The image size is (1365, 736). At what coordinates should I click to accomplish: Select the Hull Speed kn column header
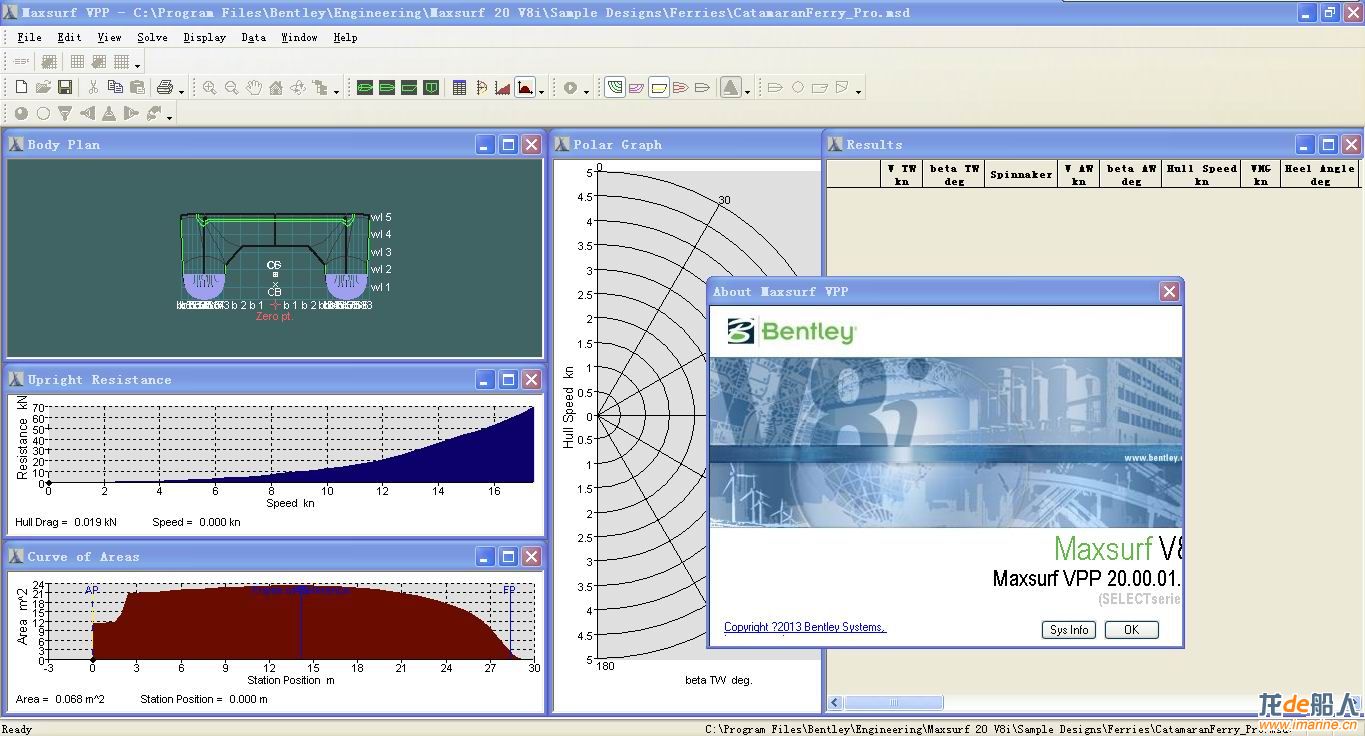pyautogui.click(x=1201, y=175)
